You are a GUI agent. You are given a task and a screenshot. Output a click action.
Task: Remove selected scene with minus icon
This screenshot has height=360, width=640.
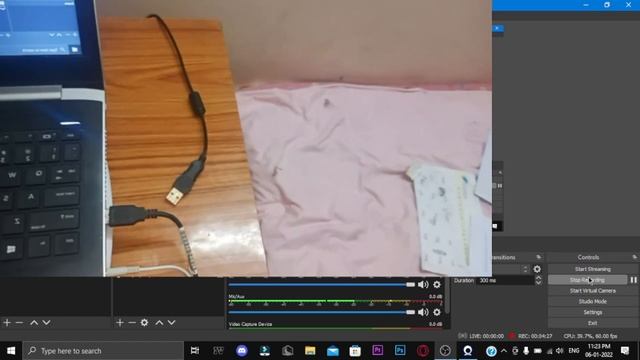(x=19, y=322)
